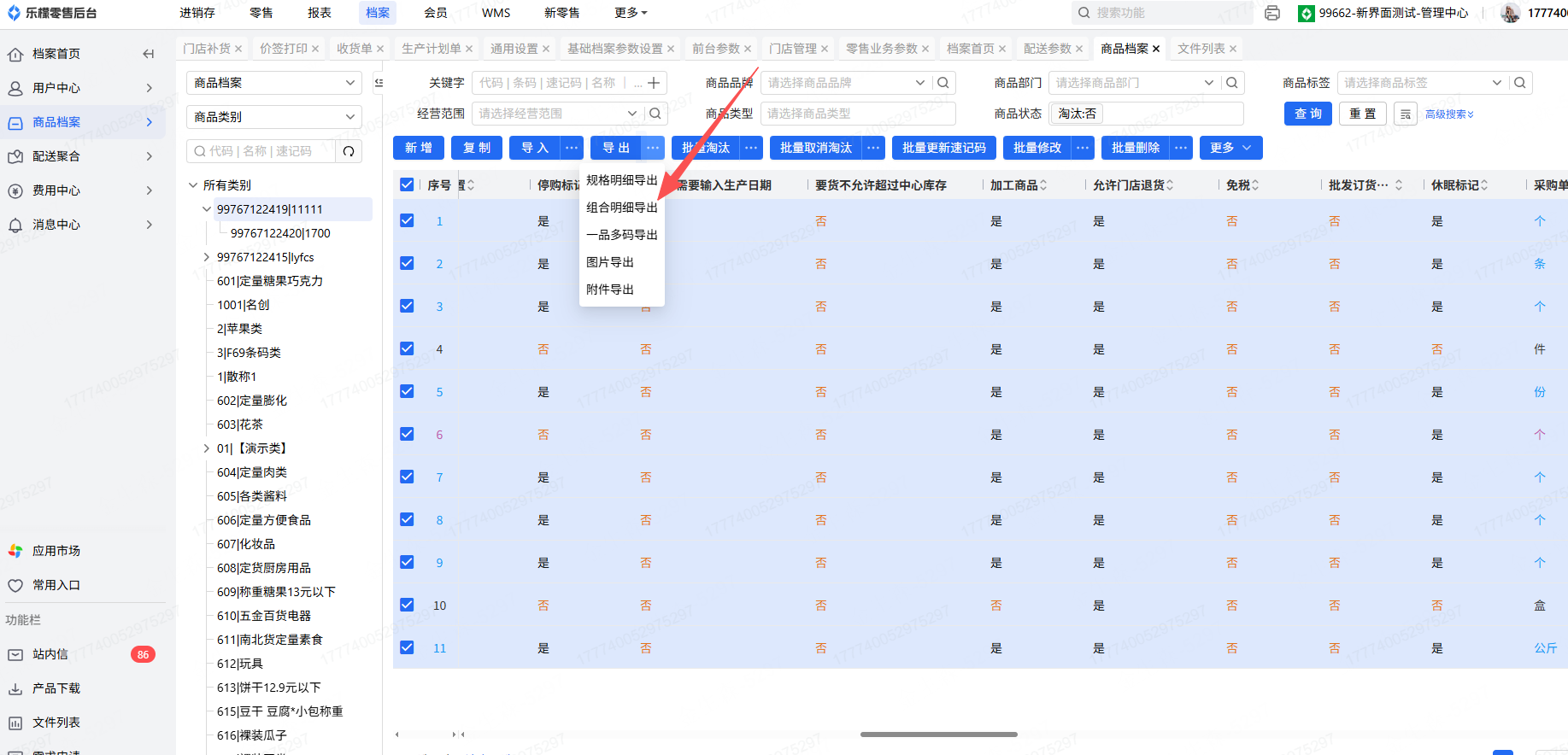1568x755 pixels.
Task: Select 一品多码导出 from export menu
Action: click(x=622, y=235)
